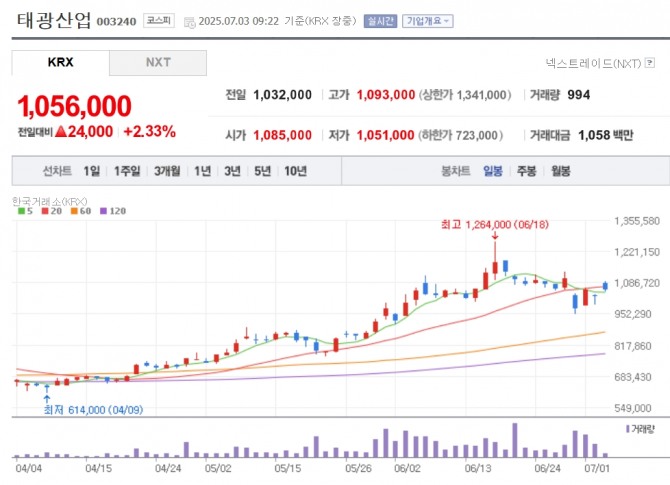Switch to the NXT tab
The height and width of the screenshot is (485, 670).
click(x=158, y=62)
